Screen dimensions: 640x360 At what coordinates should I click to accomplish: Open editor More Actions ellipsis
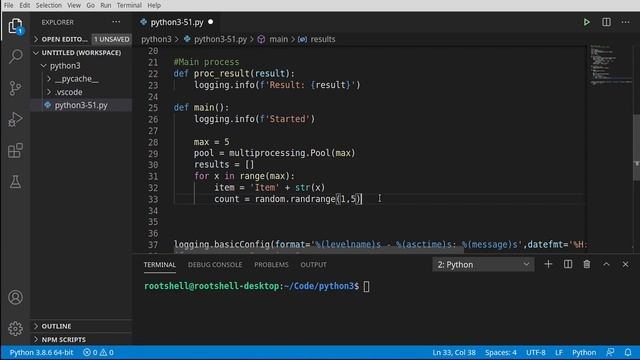point(626,22)
